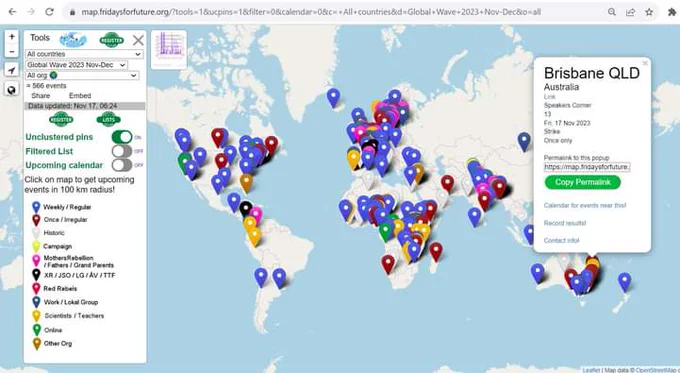Click the orange pin in southeastern USA
This screenshot has height=373, width=680.
click(246, 184)
